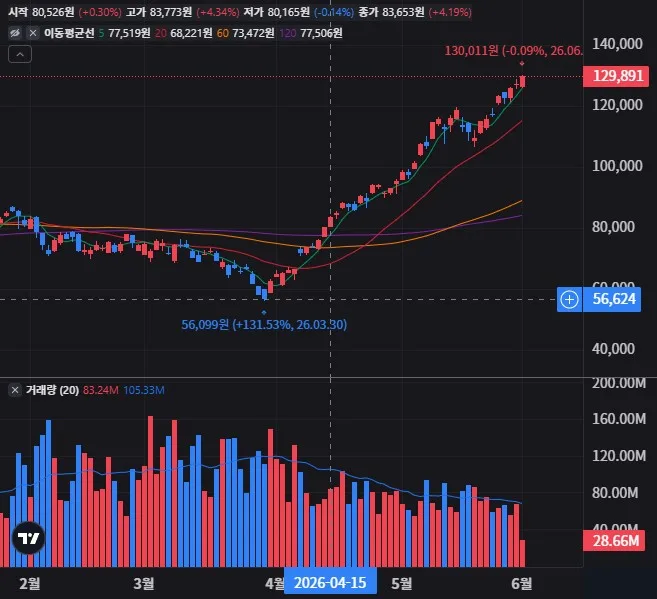657x599 pixels.
Task: Click the 6월 month label on time axis
Action: coord(522,583)
